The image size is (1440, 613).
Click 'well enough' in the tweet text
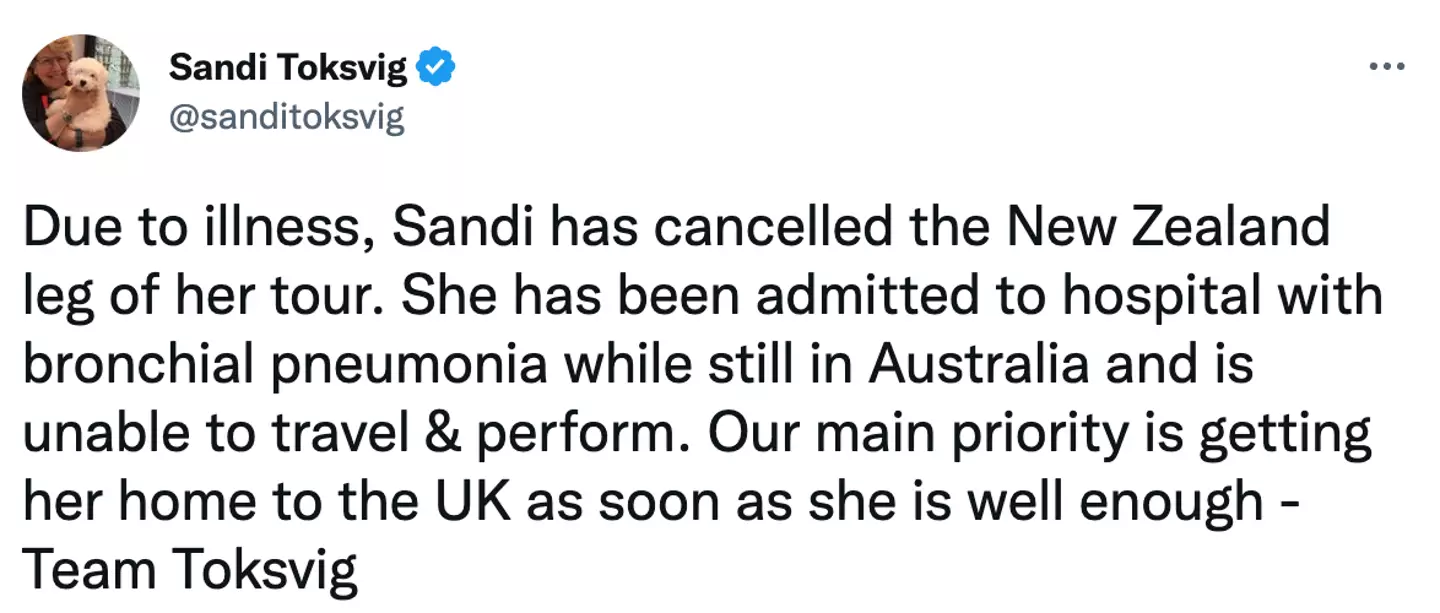[1140, 501]
